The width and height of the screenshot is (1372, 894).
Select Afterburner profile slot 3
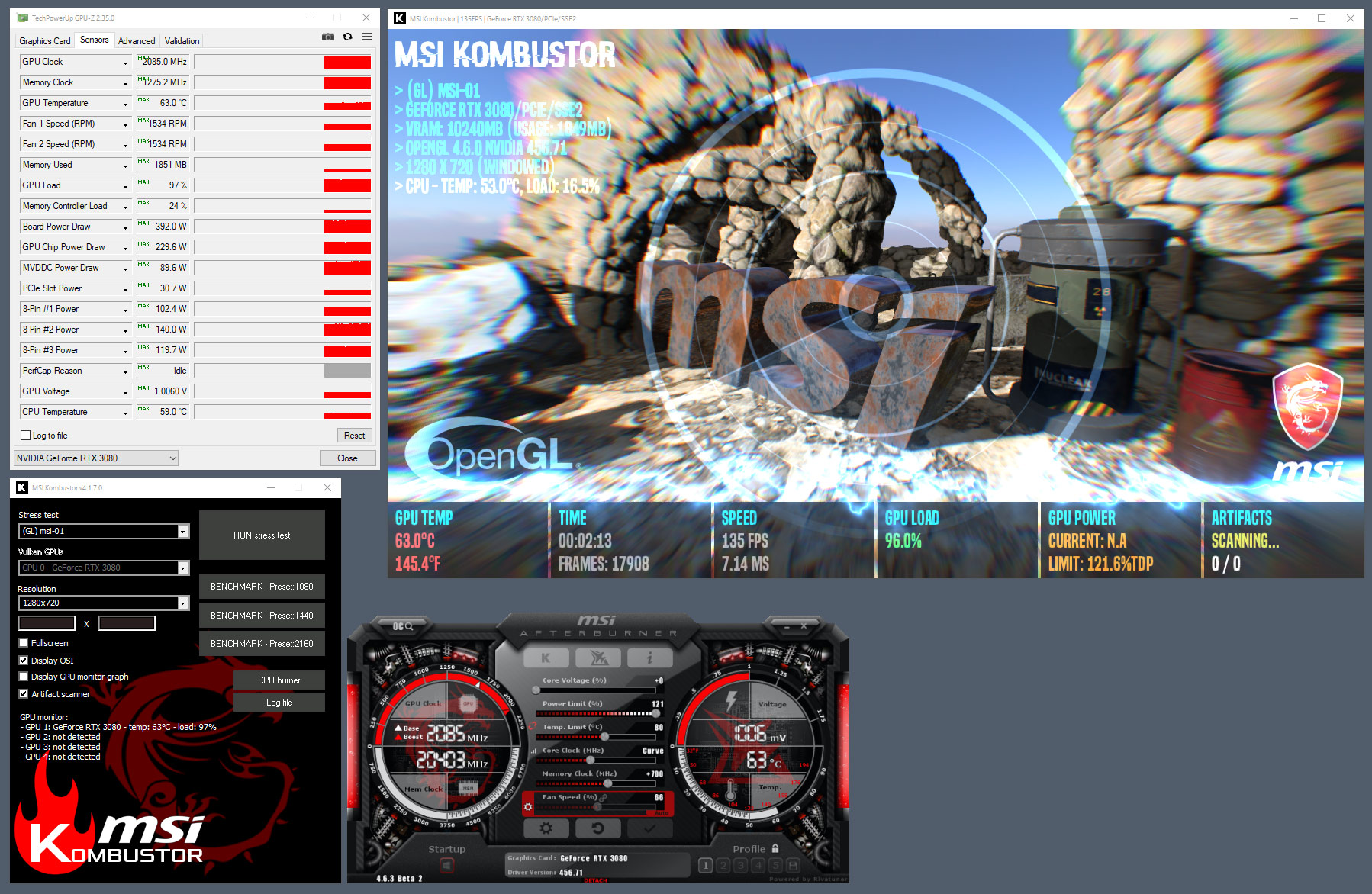tap(741, 865)
